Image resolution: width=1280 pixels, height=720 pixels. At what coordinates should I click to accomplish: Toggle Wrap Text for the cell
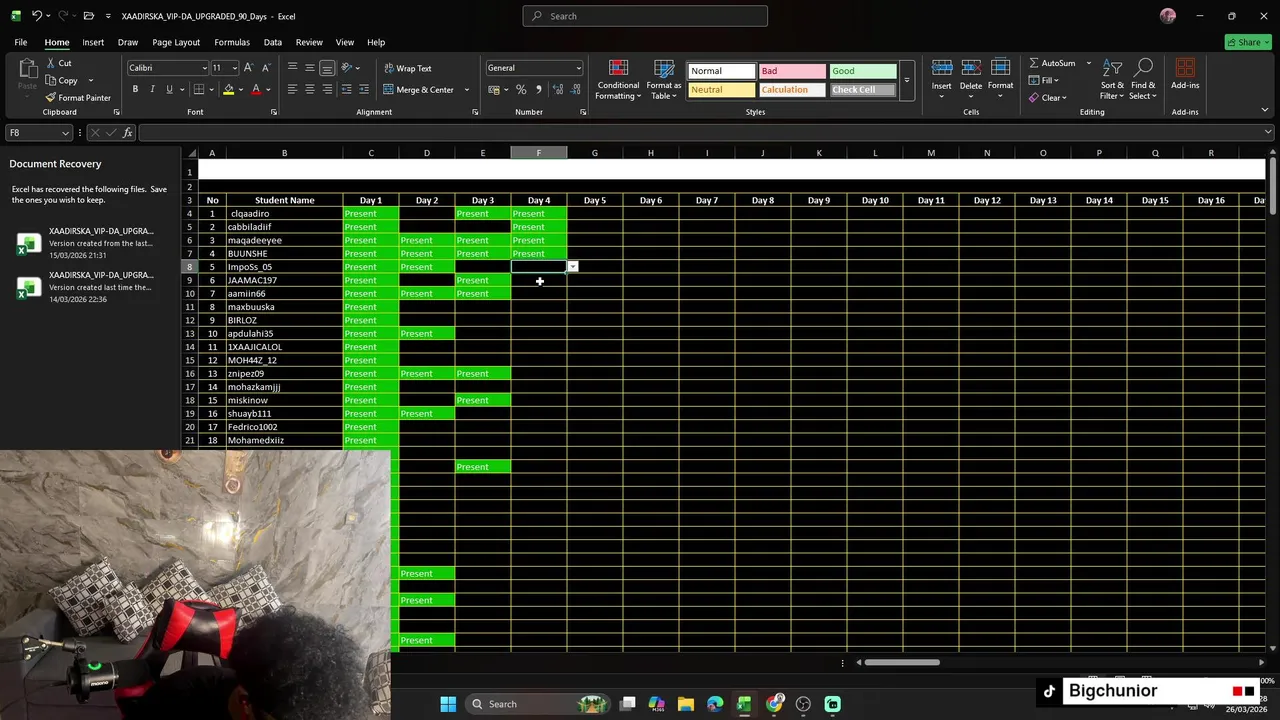pyautogui.click(x=408, y=68)
